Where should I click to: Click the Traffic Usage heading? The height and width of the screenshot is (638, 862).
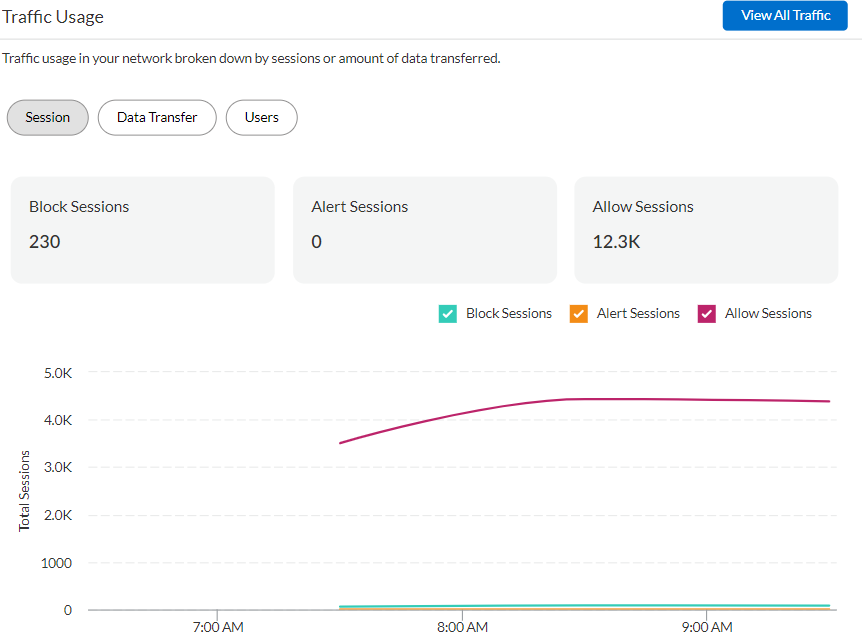[x=52, y=17]
